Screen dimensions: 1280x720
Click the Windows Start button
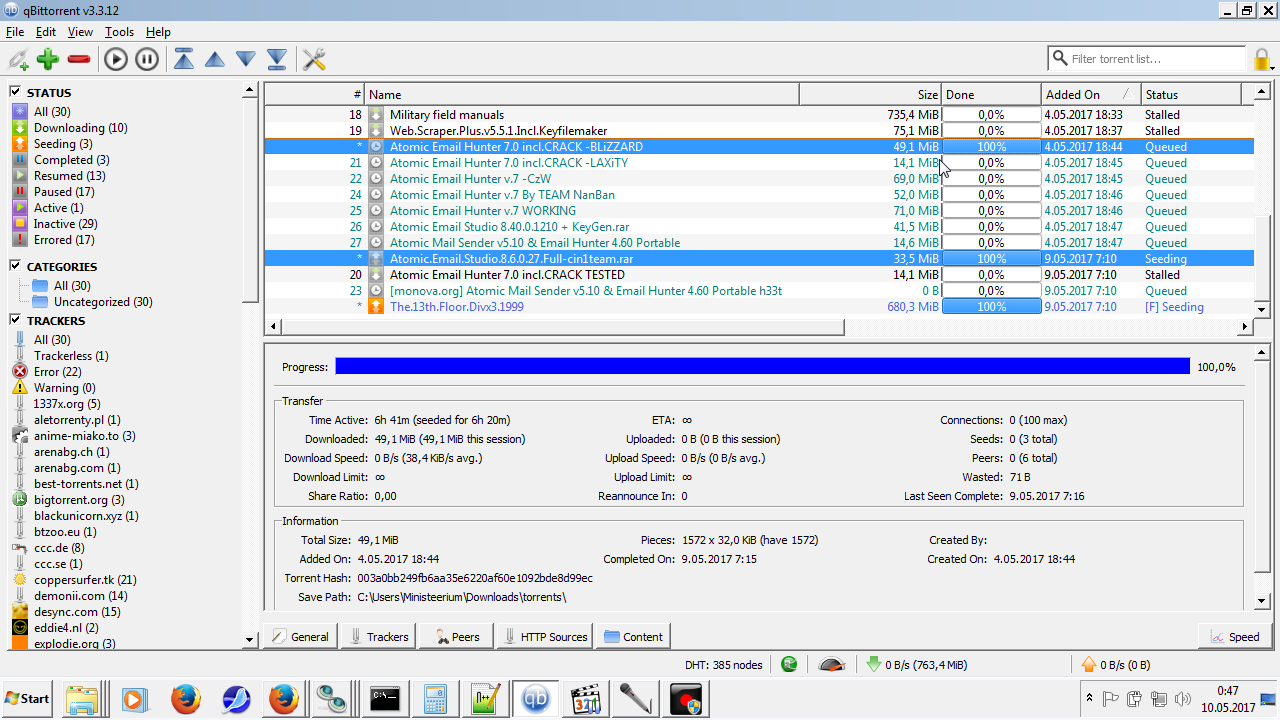pyautogui.click(x=28, y=698)
